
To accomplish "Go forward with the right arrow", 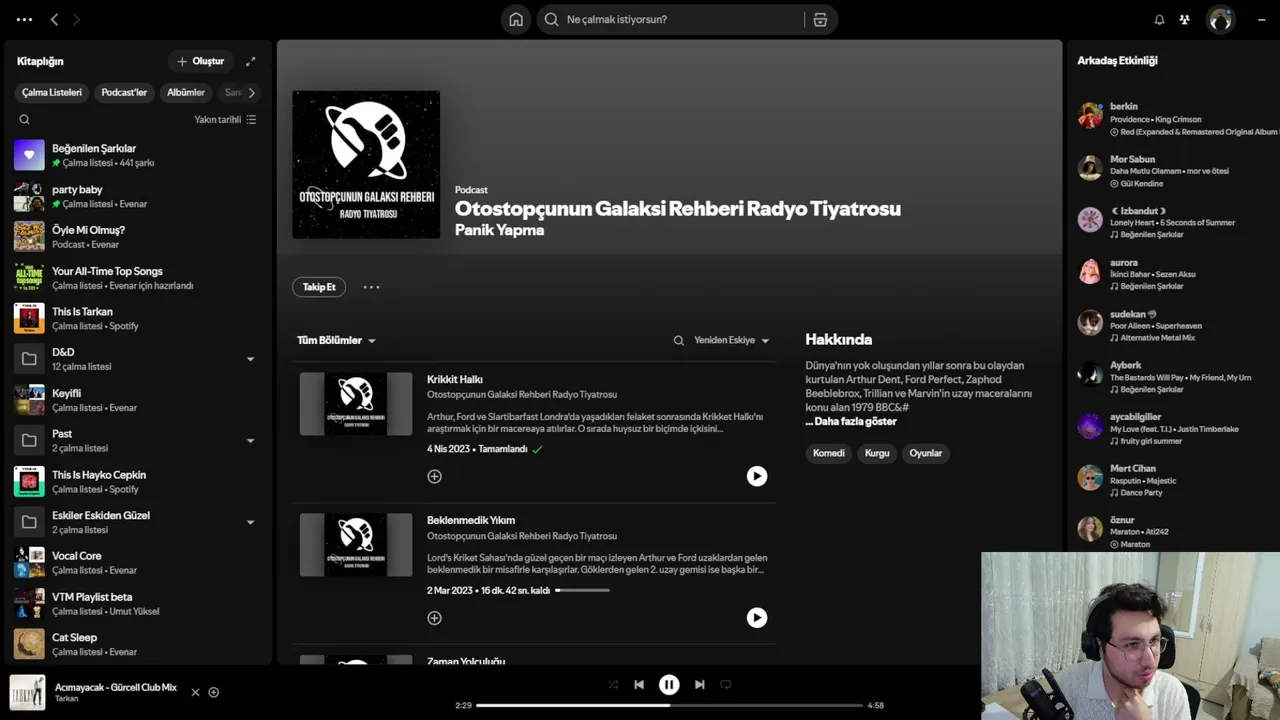I will point(76,19).
